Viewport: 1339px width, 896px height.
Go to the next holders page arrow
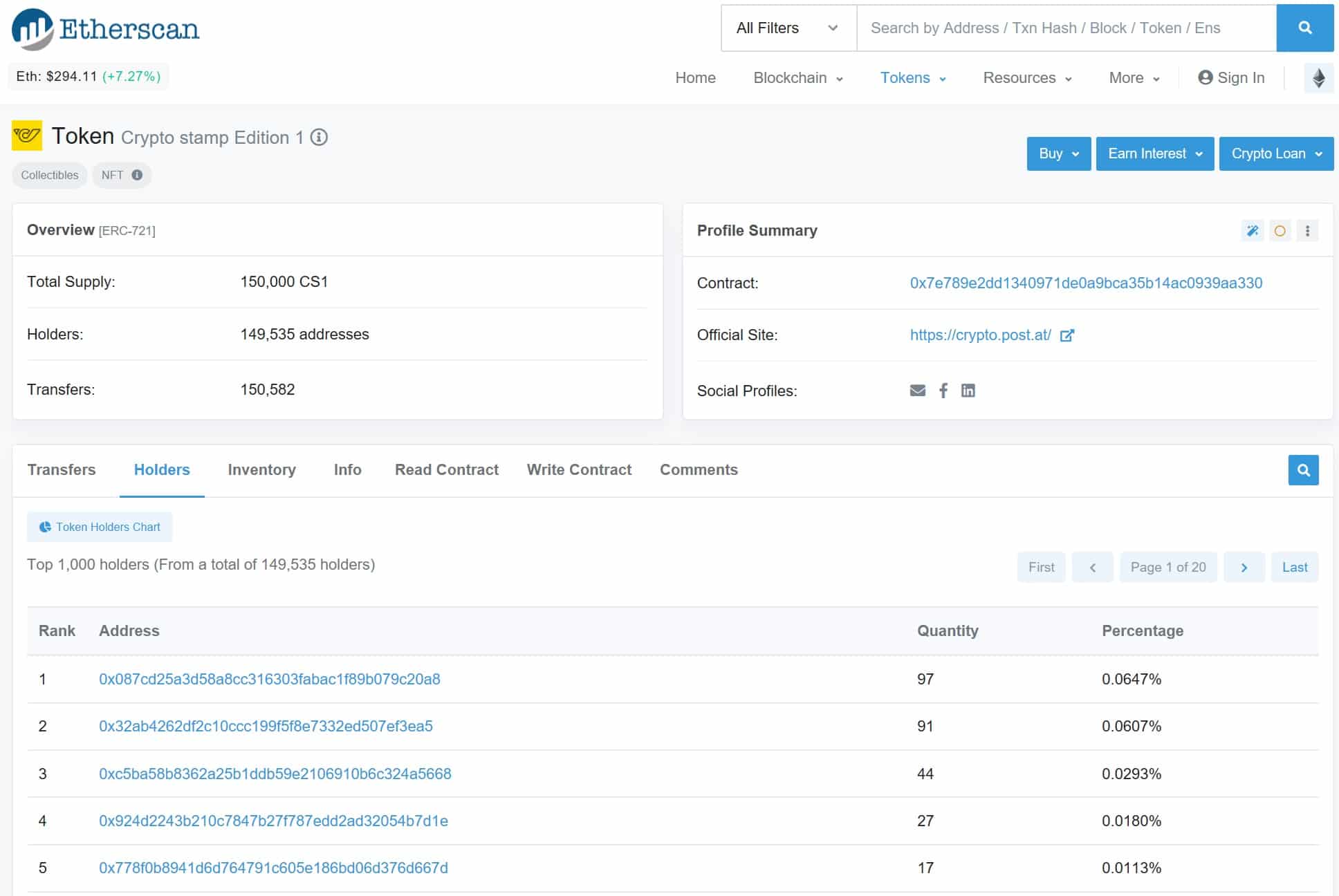(x=1244, y=567)
